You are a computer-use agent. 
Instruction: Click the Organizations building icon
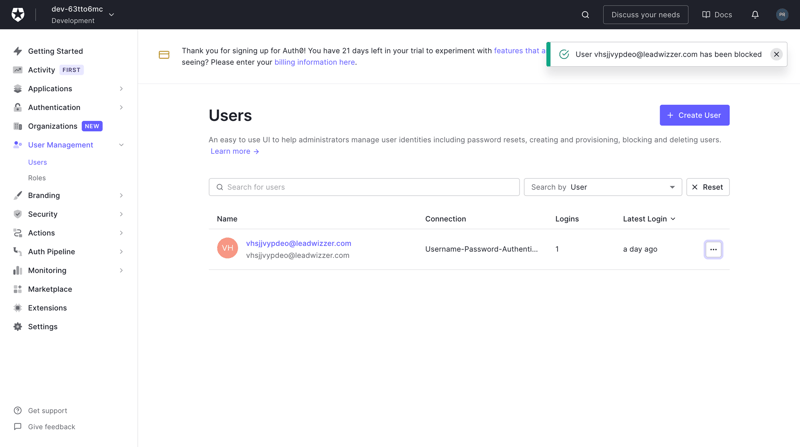pos(18,126)
